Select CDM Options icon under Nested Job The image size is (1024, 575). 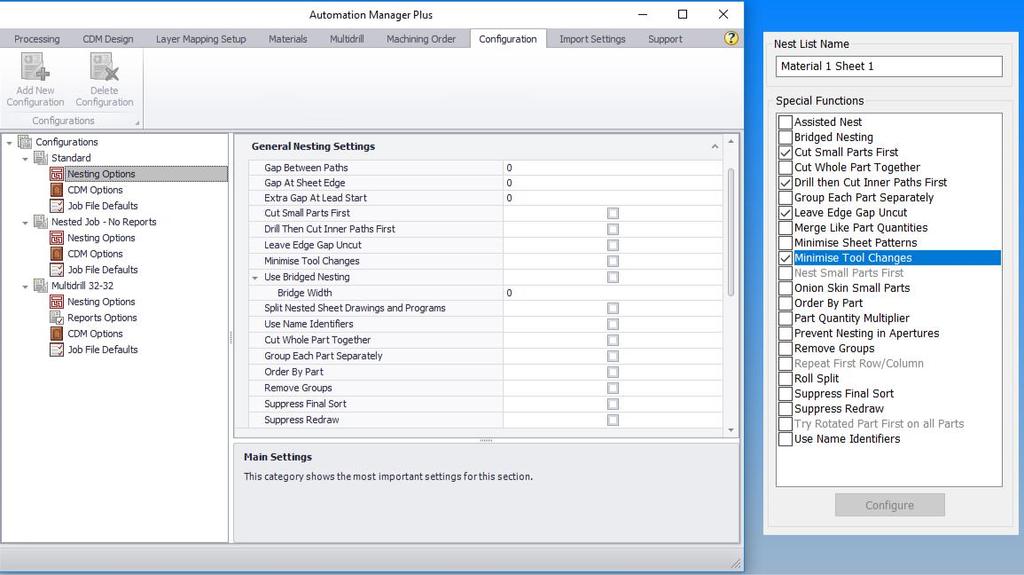tap(57, 254)
